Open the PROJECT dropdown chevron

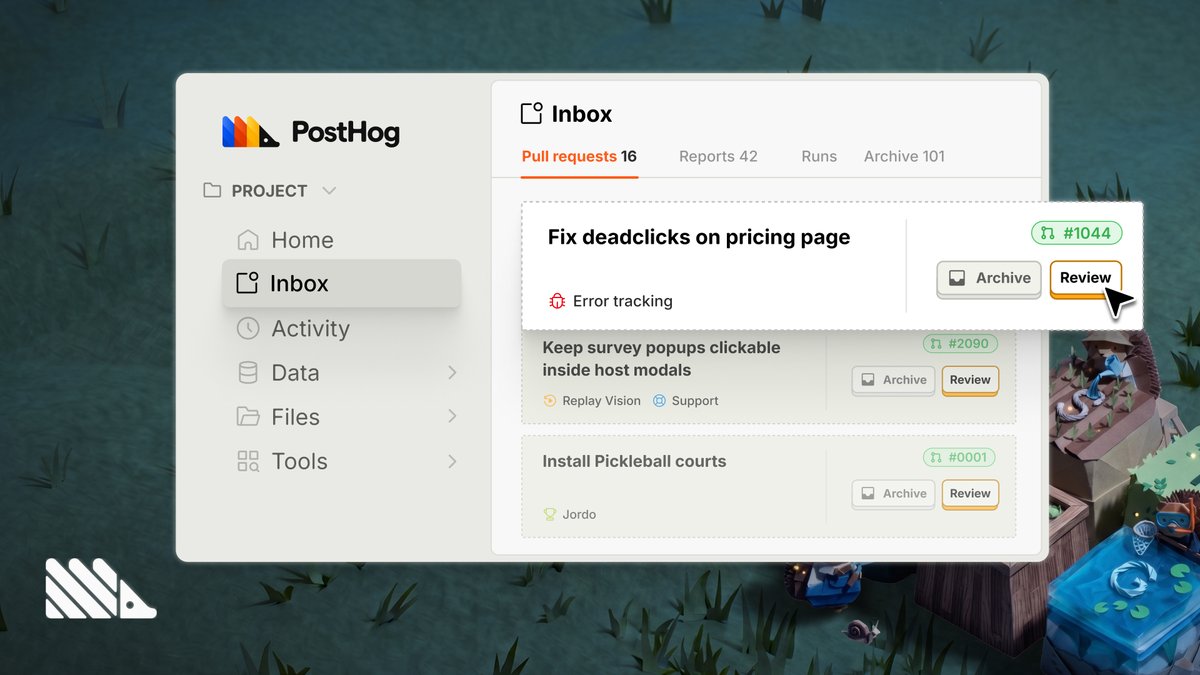[x=329, y=190]
